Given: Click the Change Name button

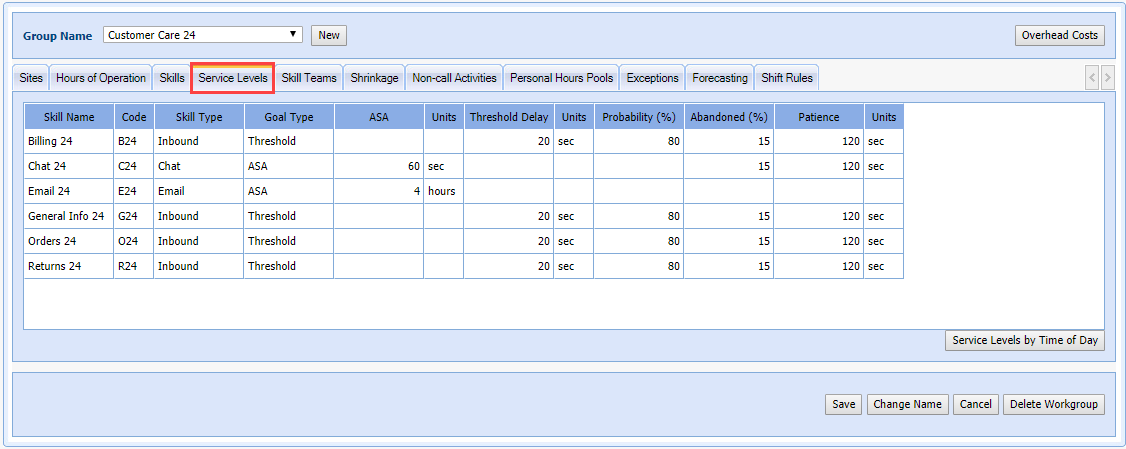Looking at the screenshot, I should tap(907, 404).
